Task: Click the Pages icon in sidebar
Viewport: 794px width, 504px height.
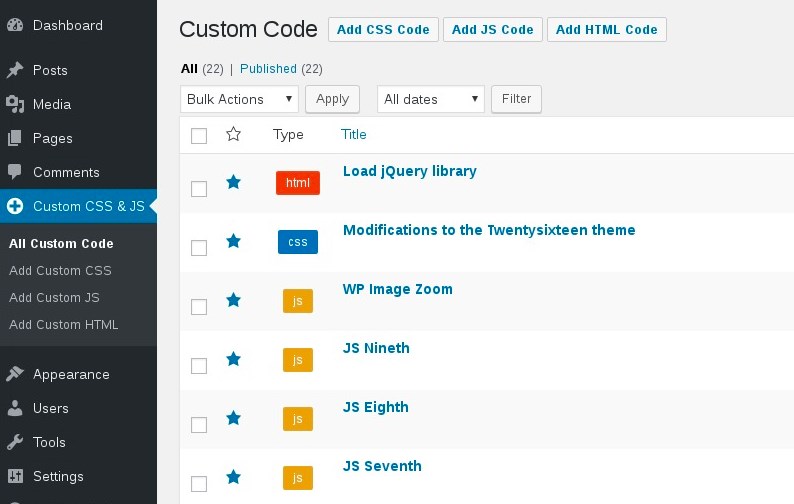Action: [x=15, y=138]
